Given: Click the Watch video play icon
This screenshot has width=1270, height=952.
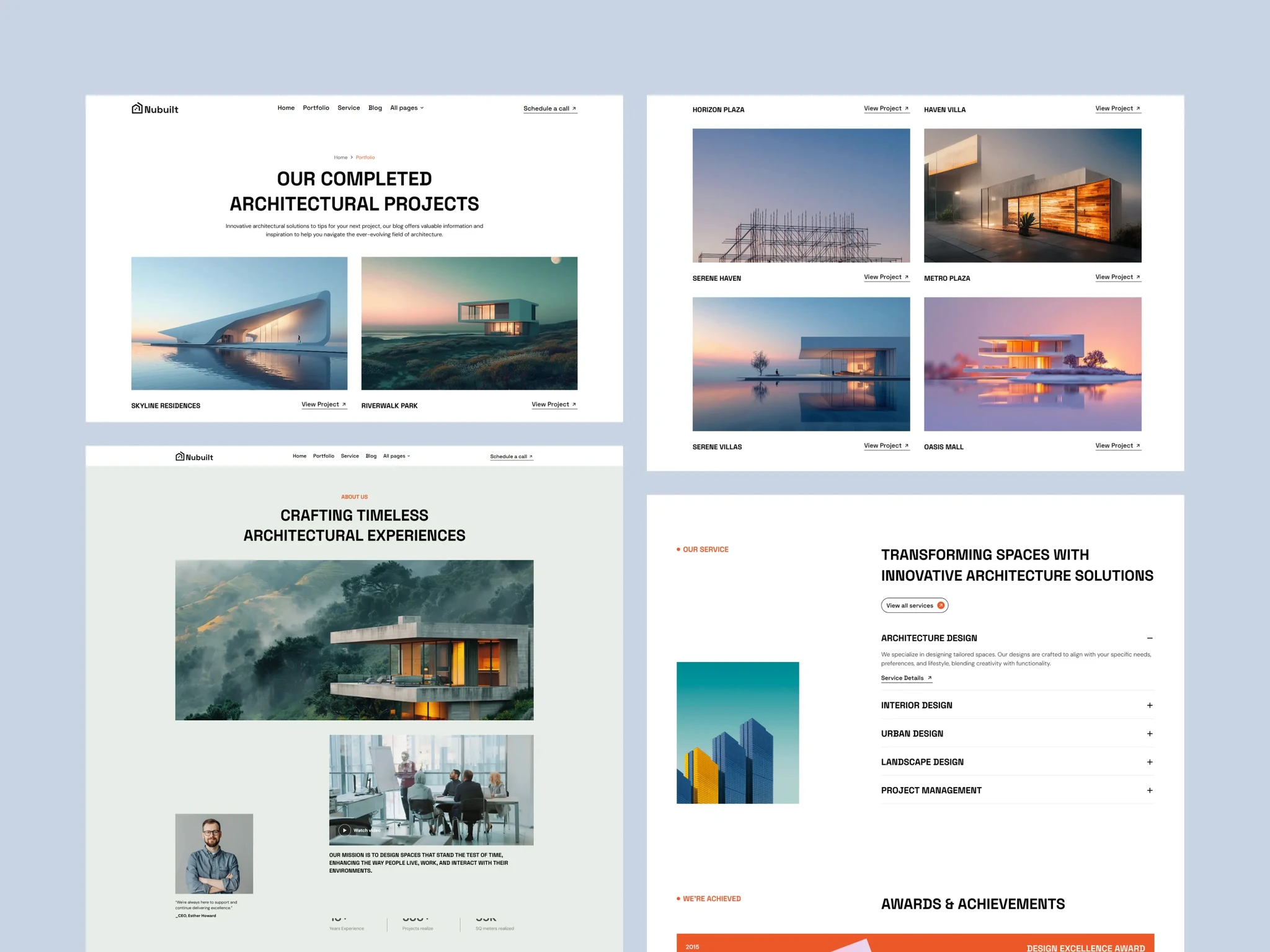Looking at the screenshot, I should click(x=344, y=830).
